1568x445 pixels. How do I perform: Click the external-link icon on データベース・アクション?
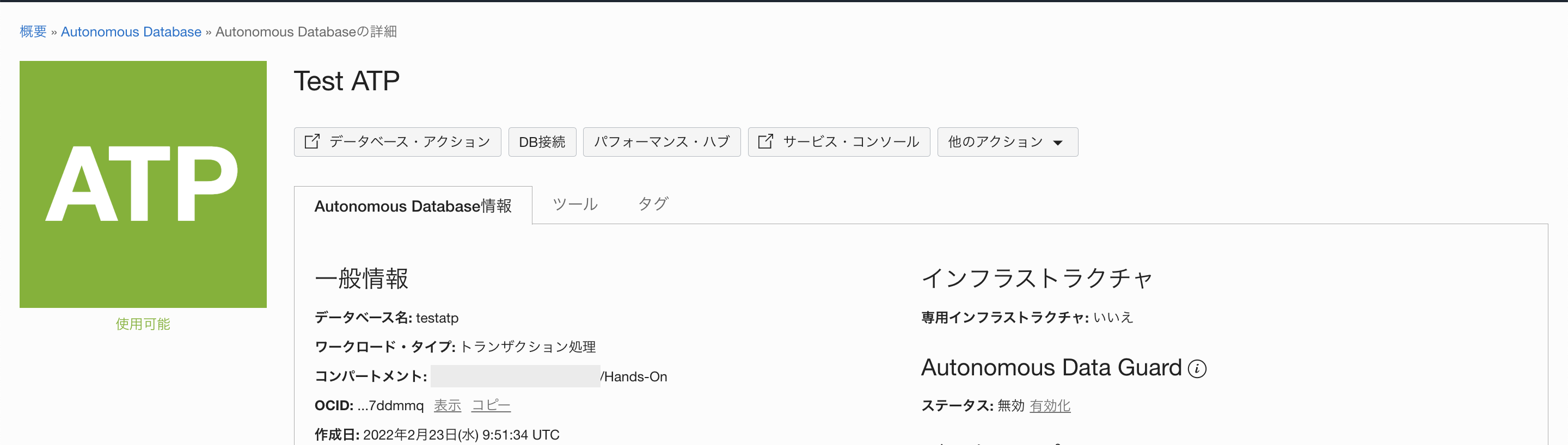point(313,141)
